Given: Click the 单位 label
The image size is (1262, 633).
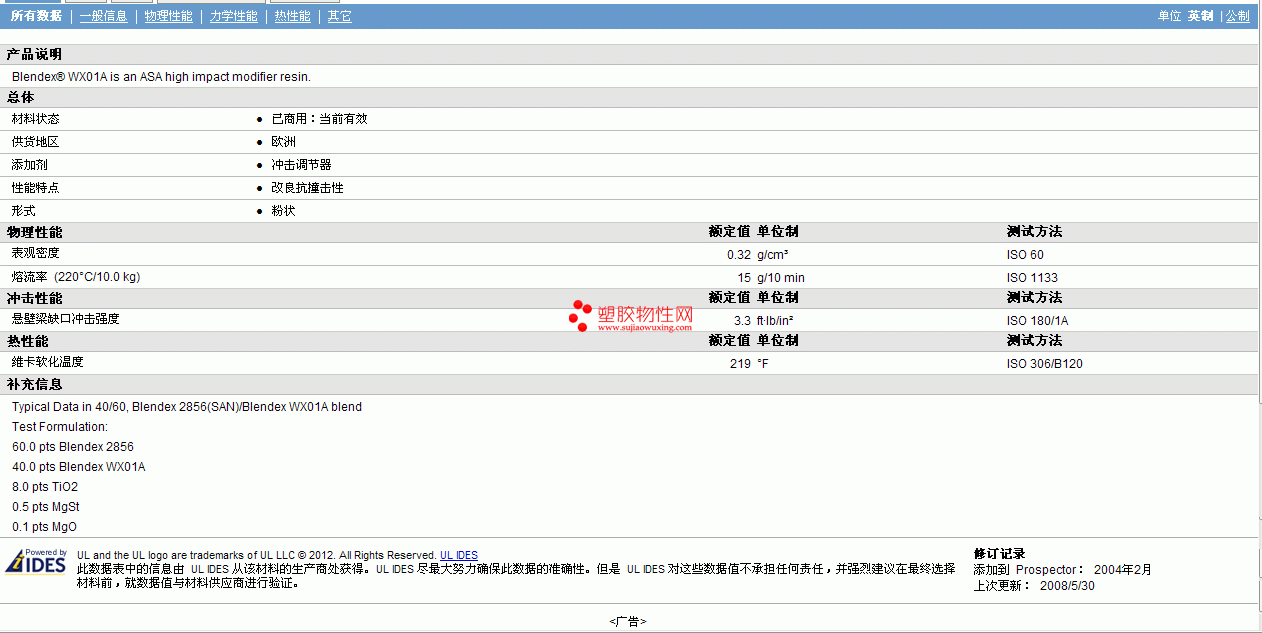Looking at the screenshot, I should pos(1169,16).
